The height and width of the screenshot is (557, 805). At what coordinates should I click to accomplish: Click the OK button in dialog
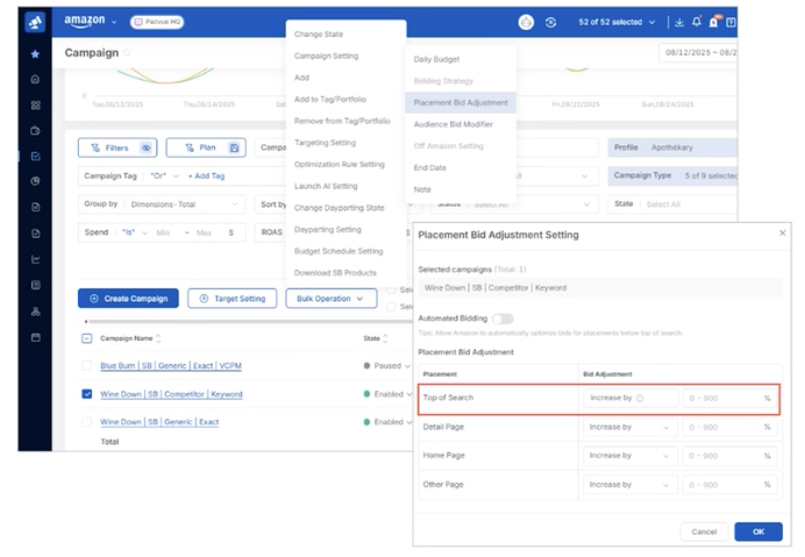tap(758, 531)
